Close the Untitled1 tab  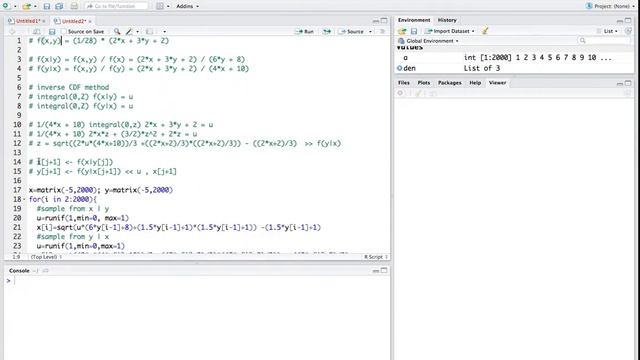[x=44, y=21]
